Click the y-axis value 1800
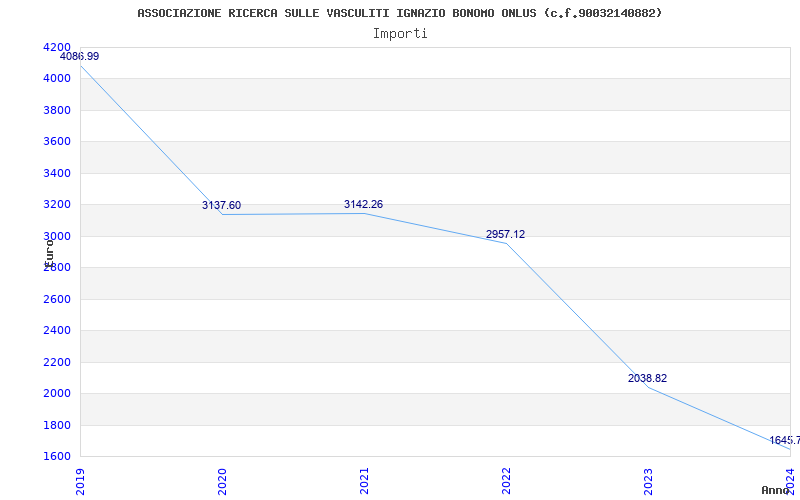800x500 pixels. tap(57, 425)
